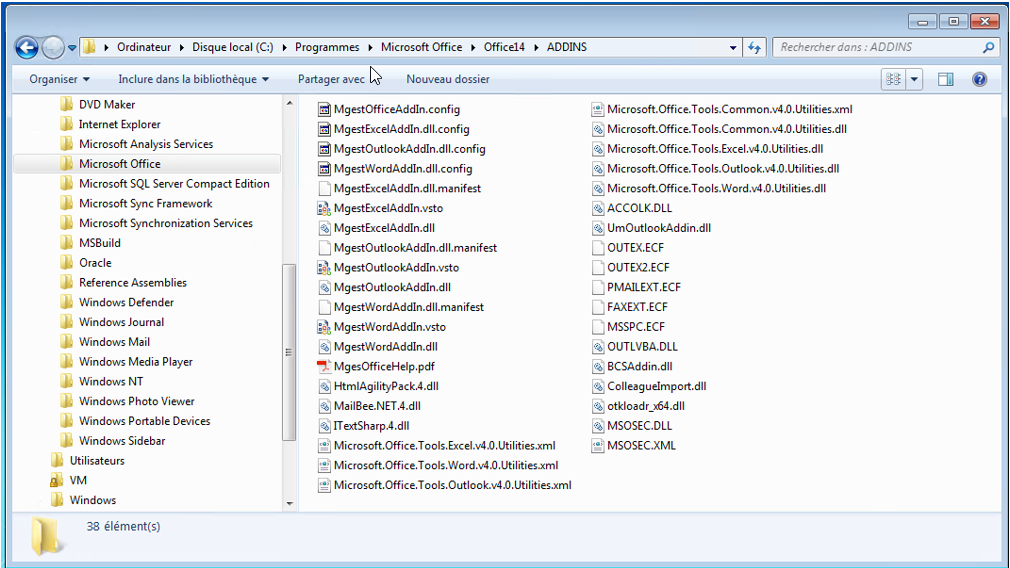Open the view options dropdown arrow
The width and height of the screenshot is (1010, 568).
pyautogui.click(x=914, y=79)
